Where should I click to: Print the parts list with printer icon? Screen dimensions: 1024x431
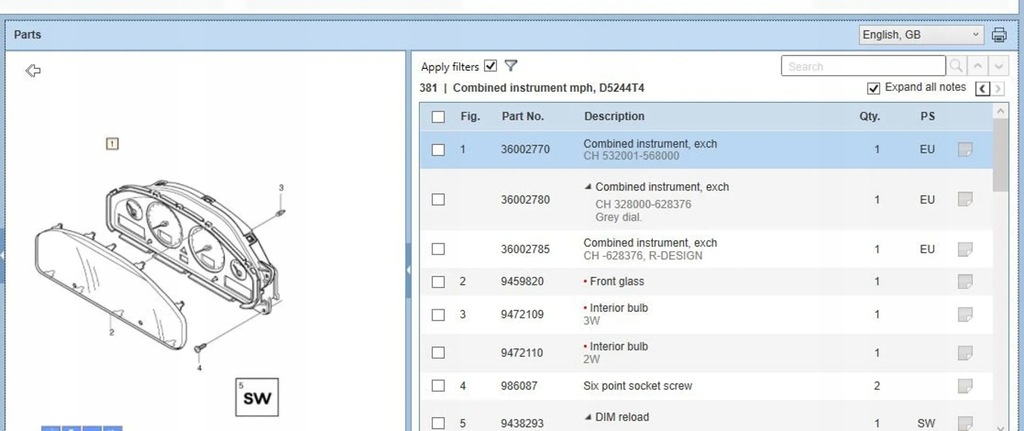point(999,35)
